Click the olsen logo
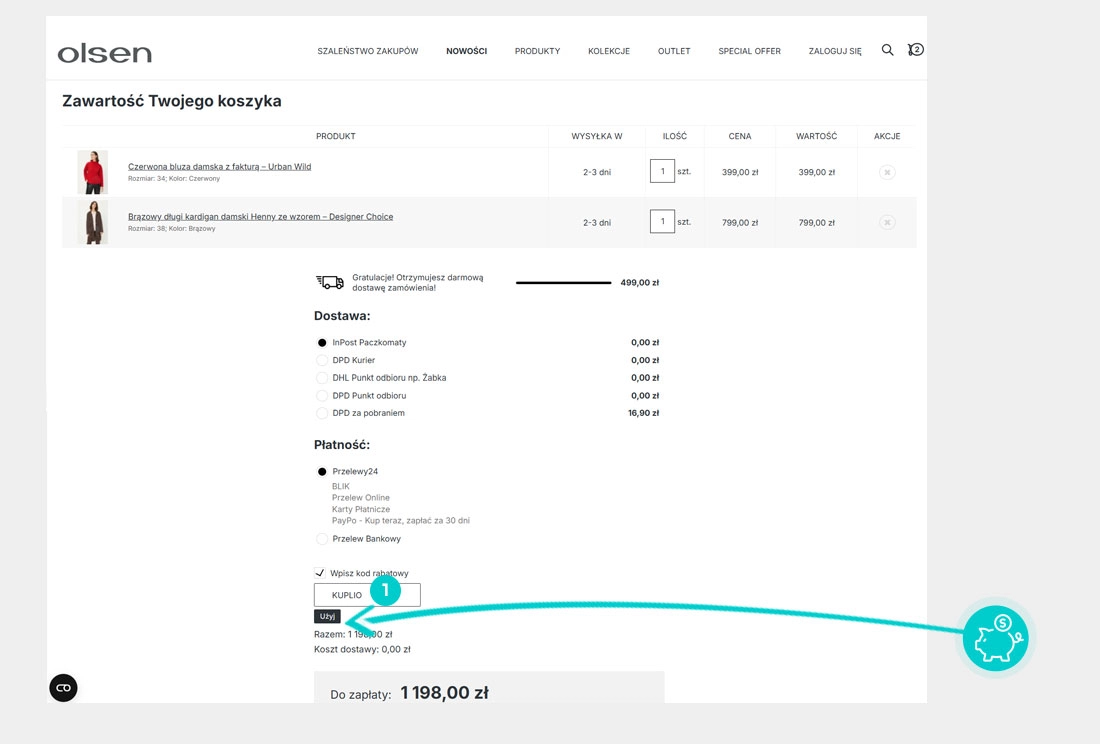The height and width of the screenshot is (744, 1100). (x=105, y=53)
